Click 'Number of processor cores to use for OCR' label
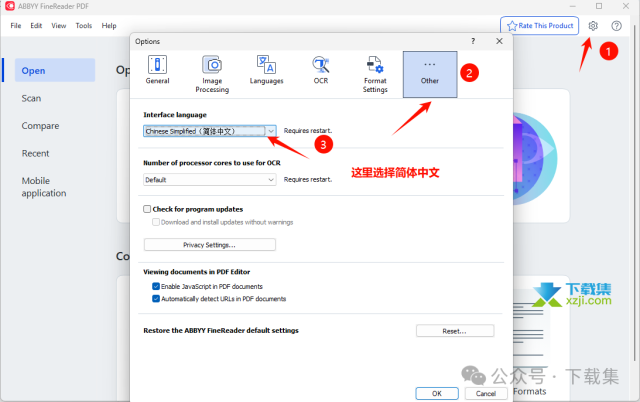 point(212,163)
